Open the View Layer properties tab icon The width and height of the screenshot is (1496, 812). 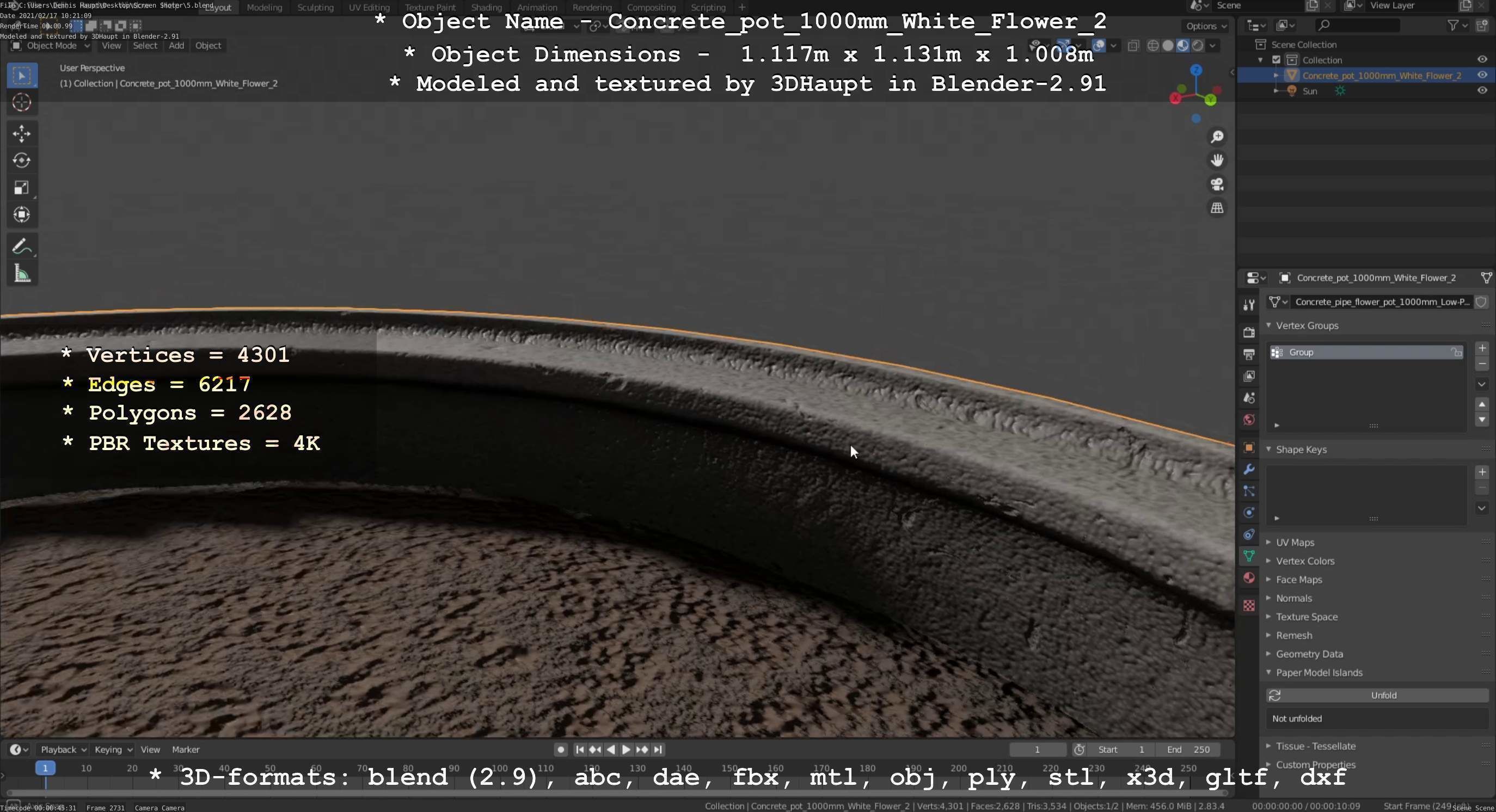point(1249,376)
